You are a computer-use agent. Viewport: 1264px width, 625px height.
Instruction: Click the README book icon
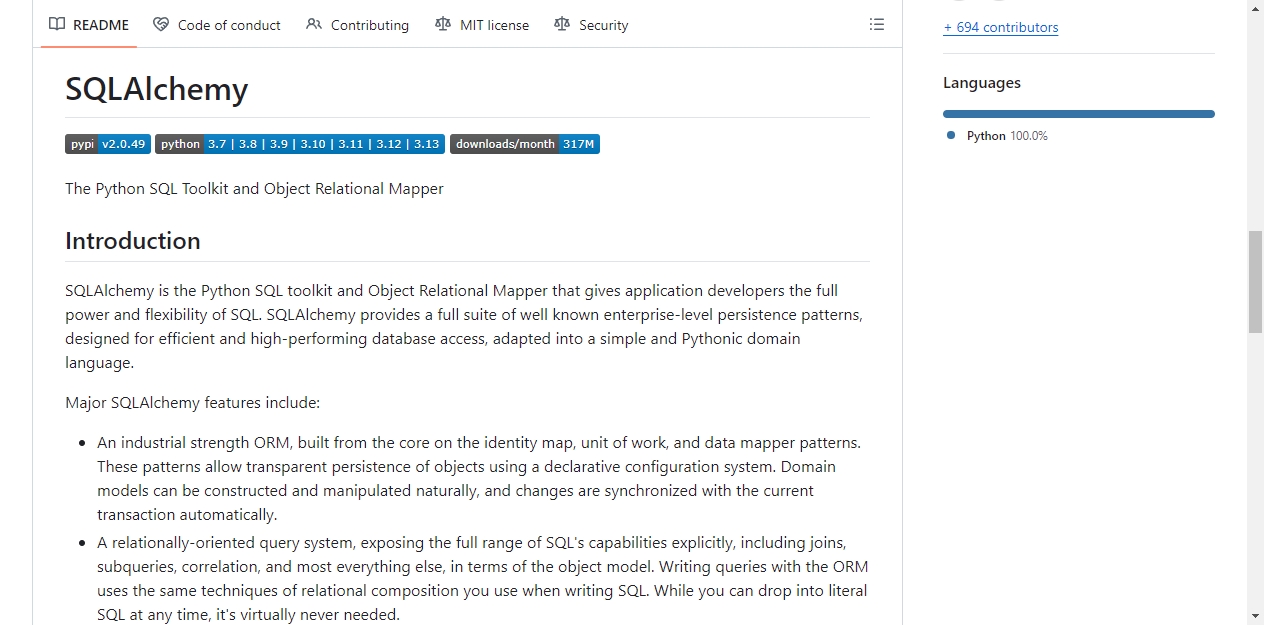tap(57, 25)
